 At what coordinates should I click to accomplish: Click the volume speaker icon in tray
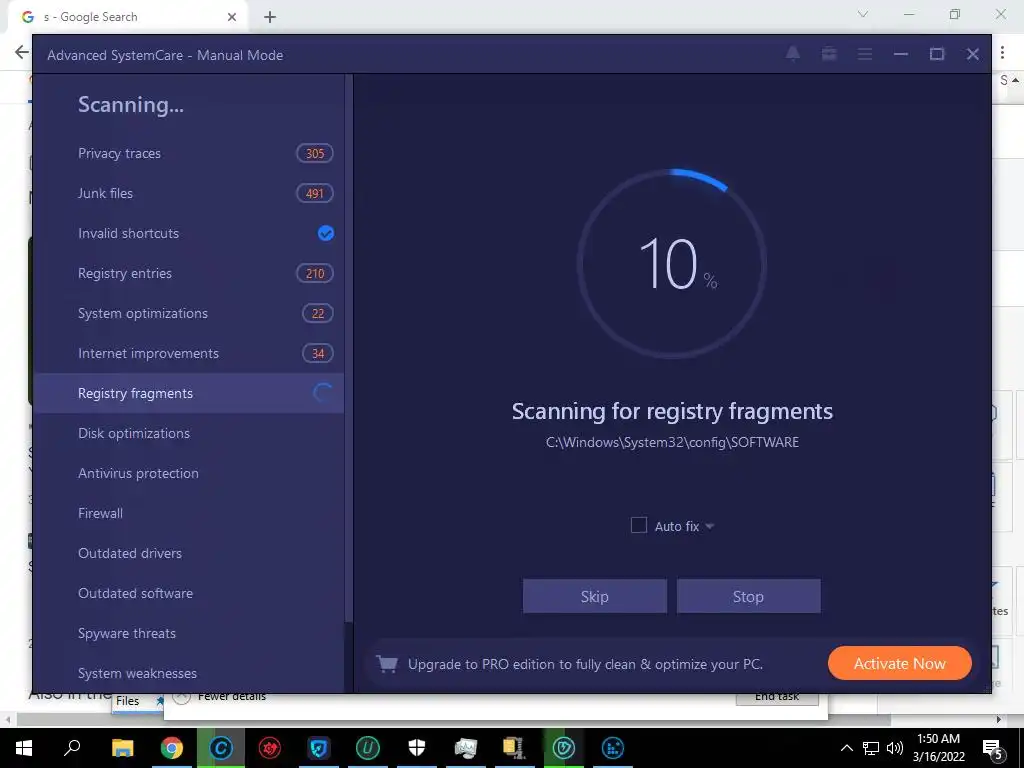pyautogui.click(x=895, y=748)
